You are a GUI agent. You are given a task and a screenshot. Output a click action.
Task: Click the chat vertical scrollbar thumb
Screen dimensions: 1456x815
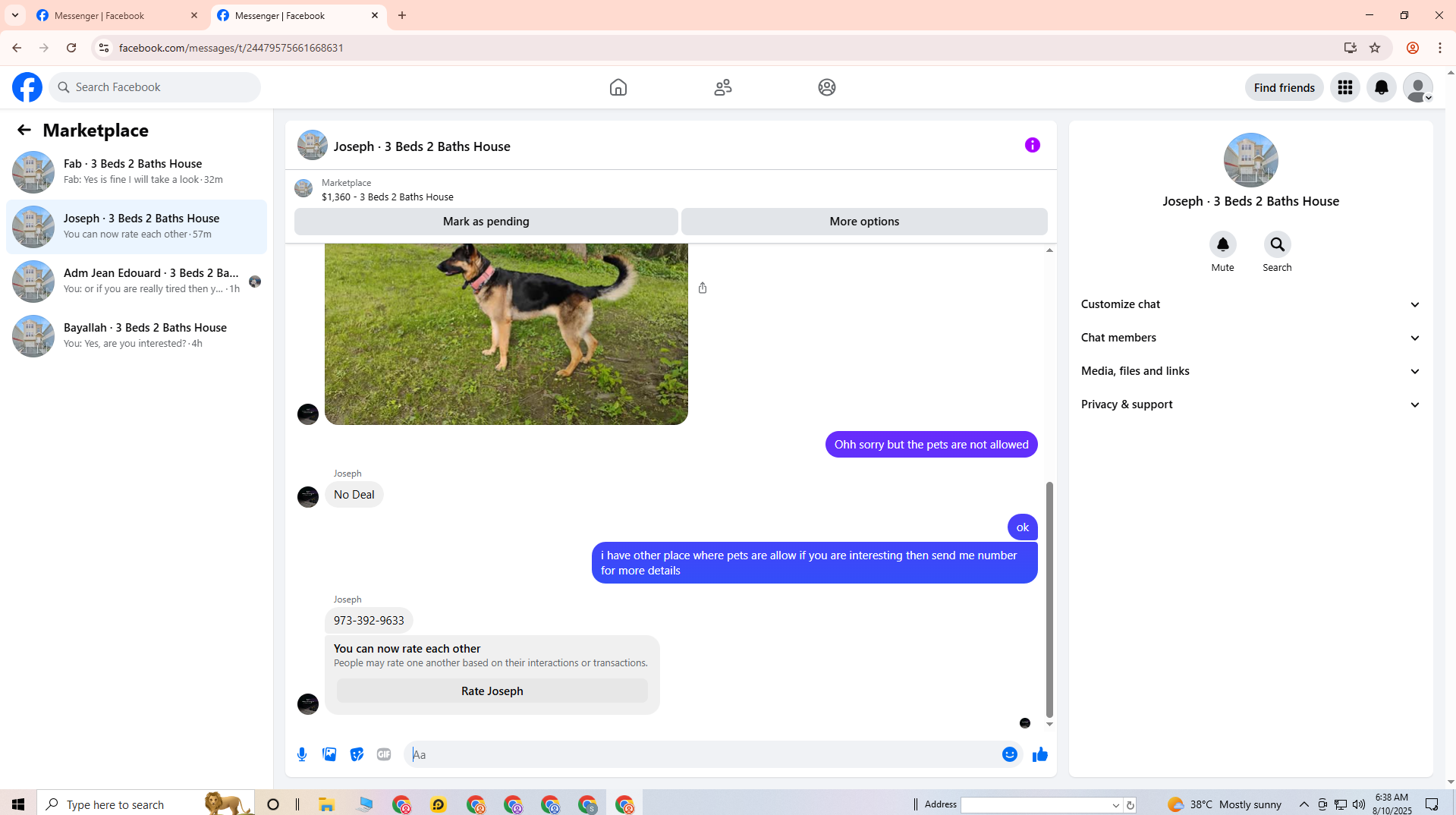1049,599
